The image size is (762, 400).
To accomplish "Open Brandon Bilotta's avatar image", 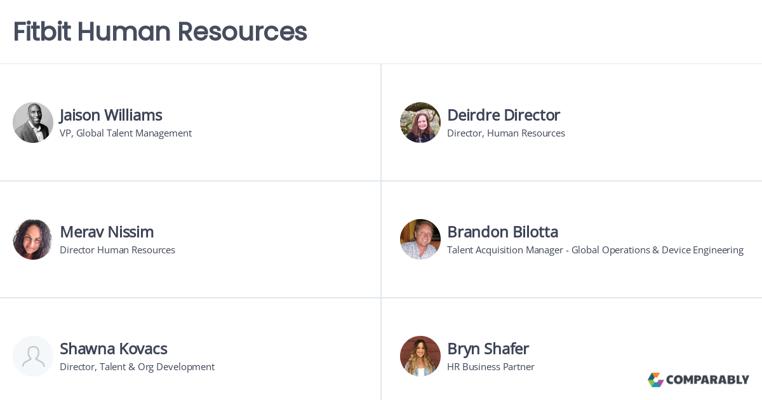I will [x=420, y=239].
